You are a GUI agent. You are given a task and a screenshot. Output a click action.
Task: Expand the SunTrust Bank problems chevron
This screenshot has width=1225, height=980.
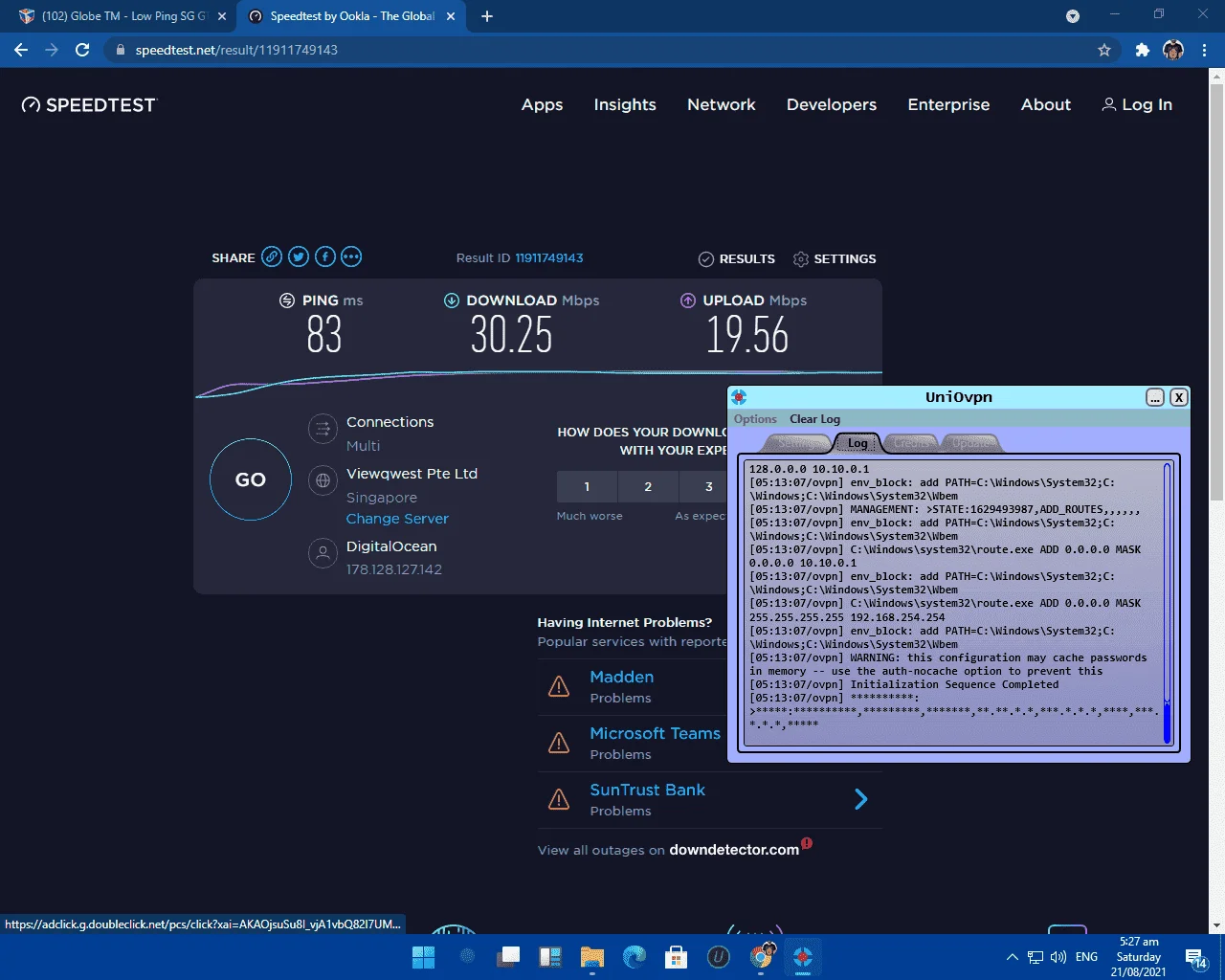(860, 799)
